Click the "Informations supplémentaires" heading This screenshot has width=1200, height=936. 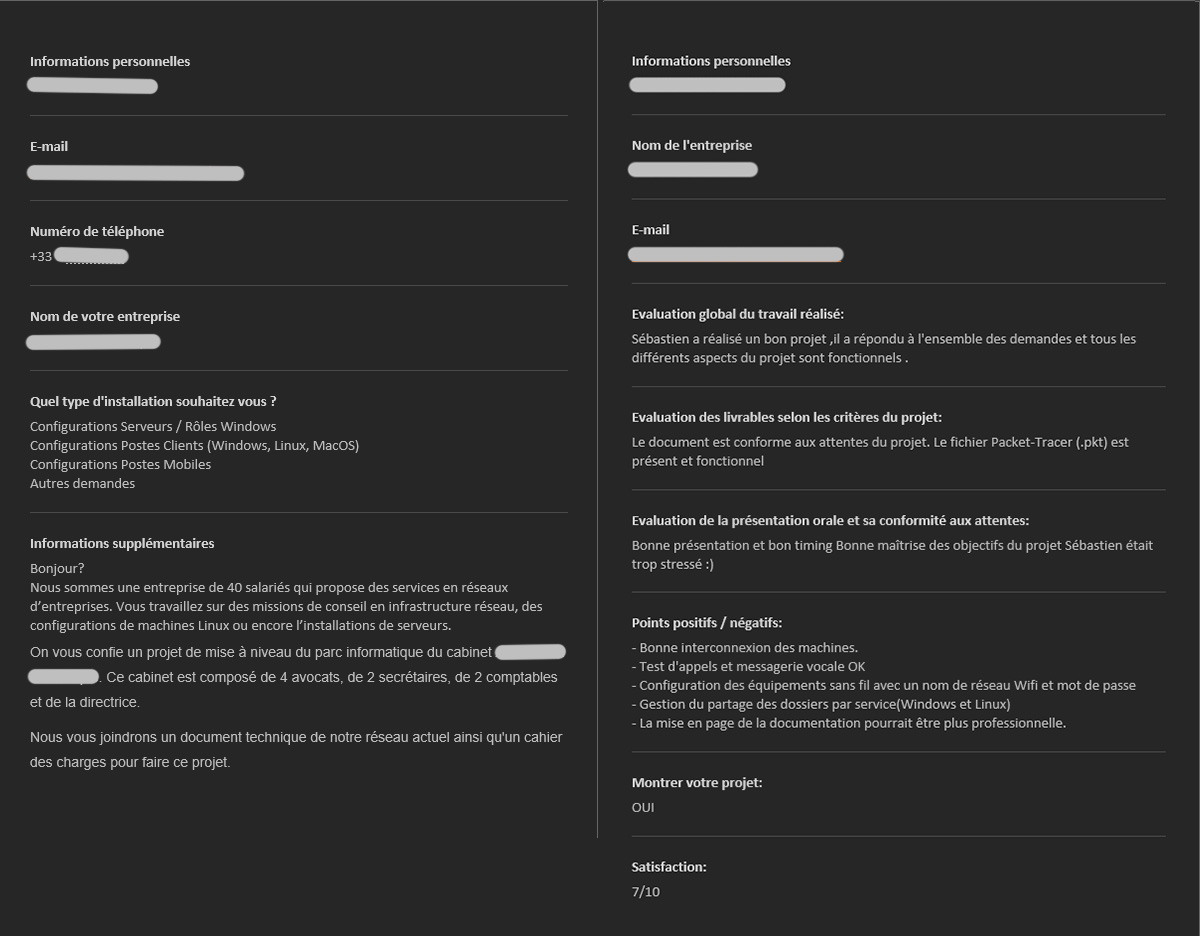coord(122,543)
